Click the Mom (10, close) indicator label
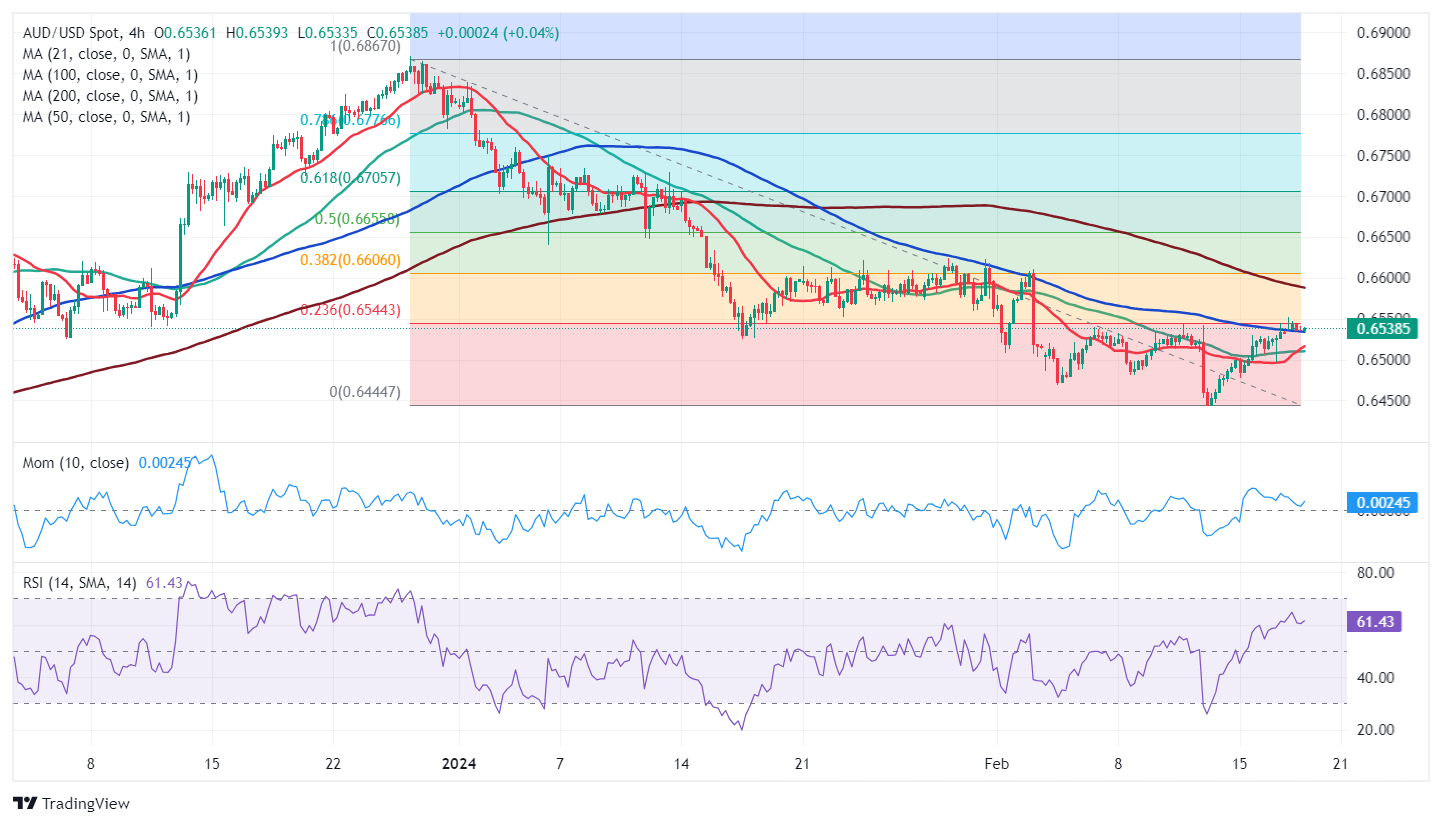 (x=75, y=463)
